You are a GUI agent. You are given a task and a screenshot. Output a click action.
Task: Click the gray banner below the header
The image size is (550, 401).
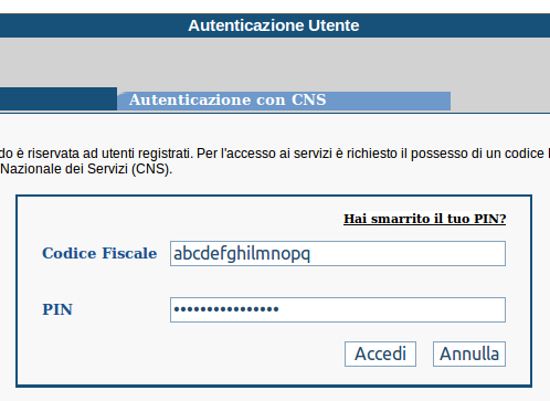[275, 62]
